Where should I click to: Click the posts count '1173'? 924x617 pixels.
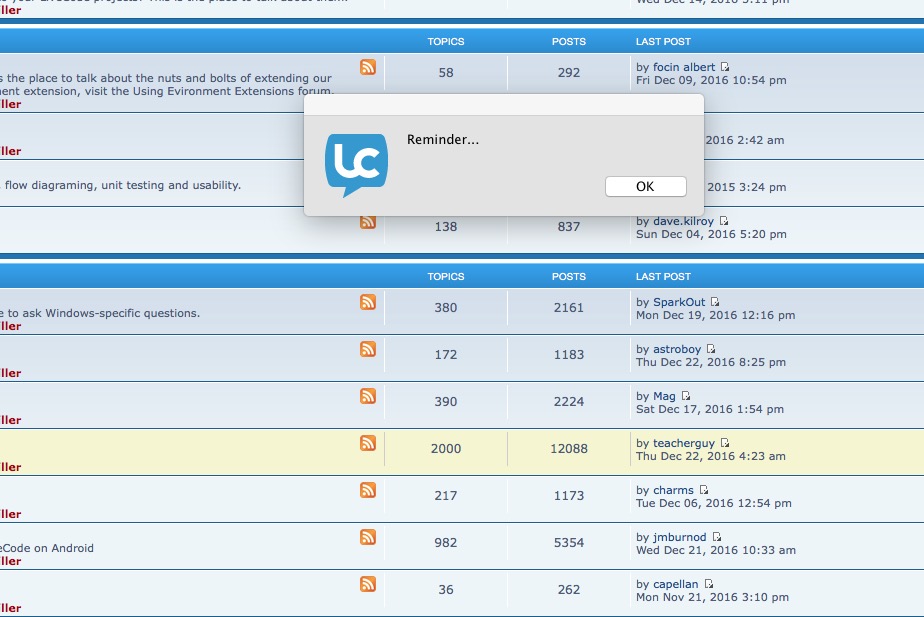(x=569, y=496)
